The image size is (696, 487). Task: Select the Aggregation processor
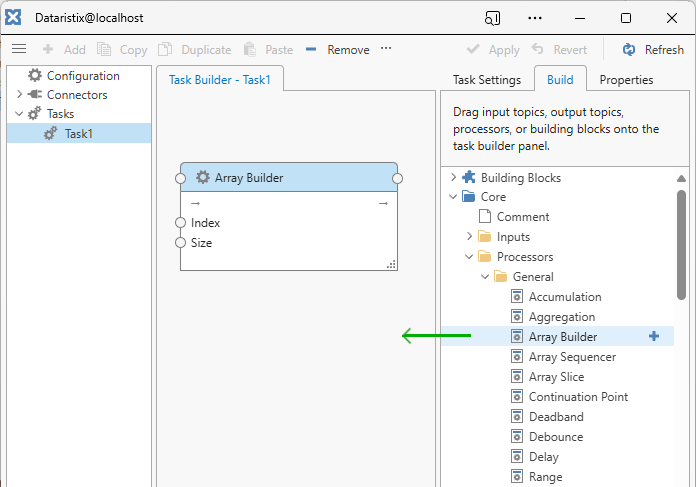pos(562,317)
